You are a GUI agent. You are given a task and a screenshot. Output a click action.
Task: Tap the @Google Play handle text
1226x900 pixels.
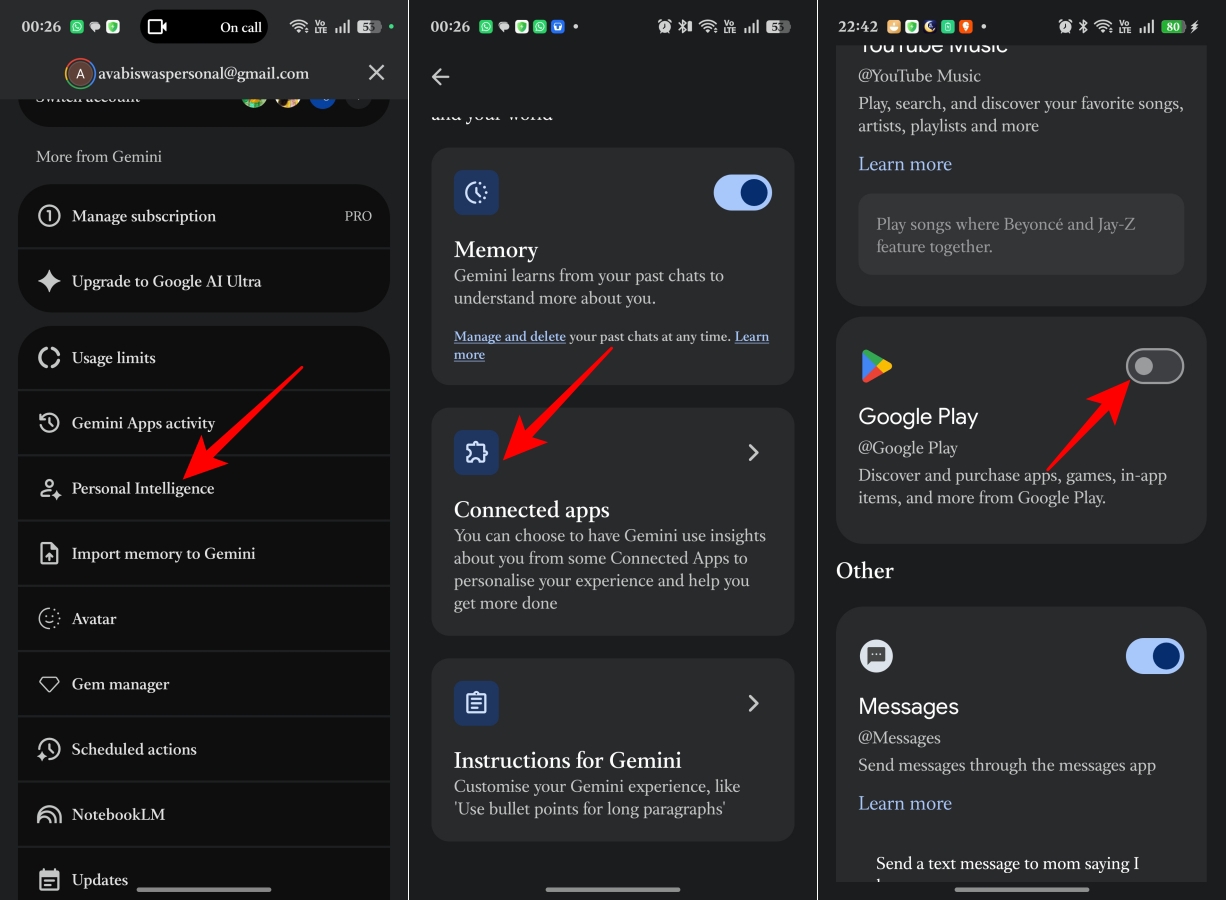pyautogui.click(x=908, y=448)
